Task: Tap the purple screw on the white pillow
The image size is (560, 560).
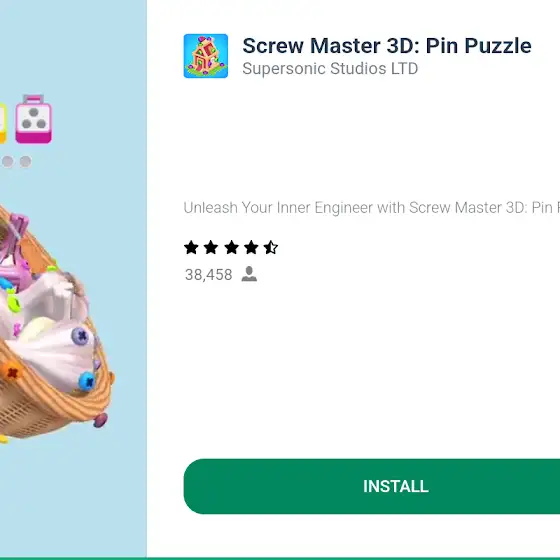Action: pyautogui.click(x=80, y=336)
